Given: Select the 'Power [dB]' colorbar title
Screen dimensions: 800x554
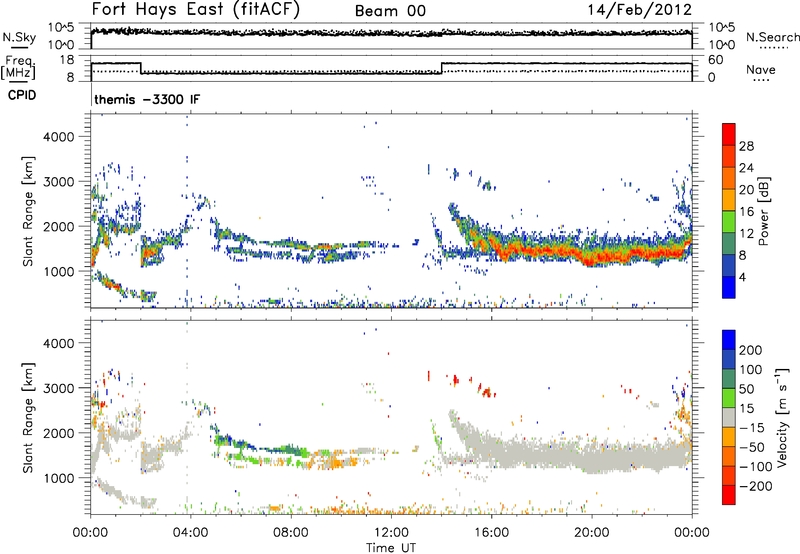Looking at the screenshot, I should click(x=764, y=211).
